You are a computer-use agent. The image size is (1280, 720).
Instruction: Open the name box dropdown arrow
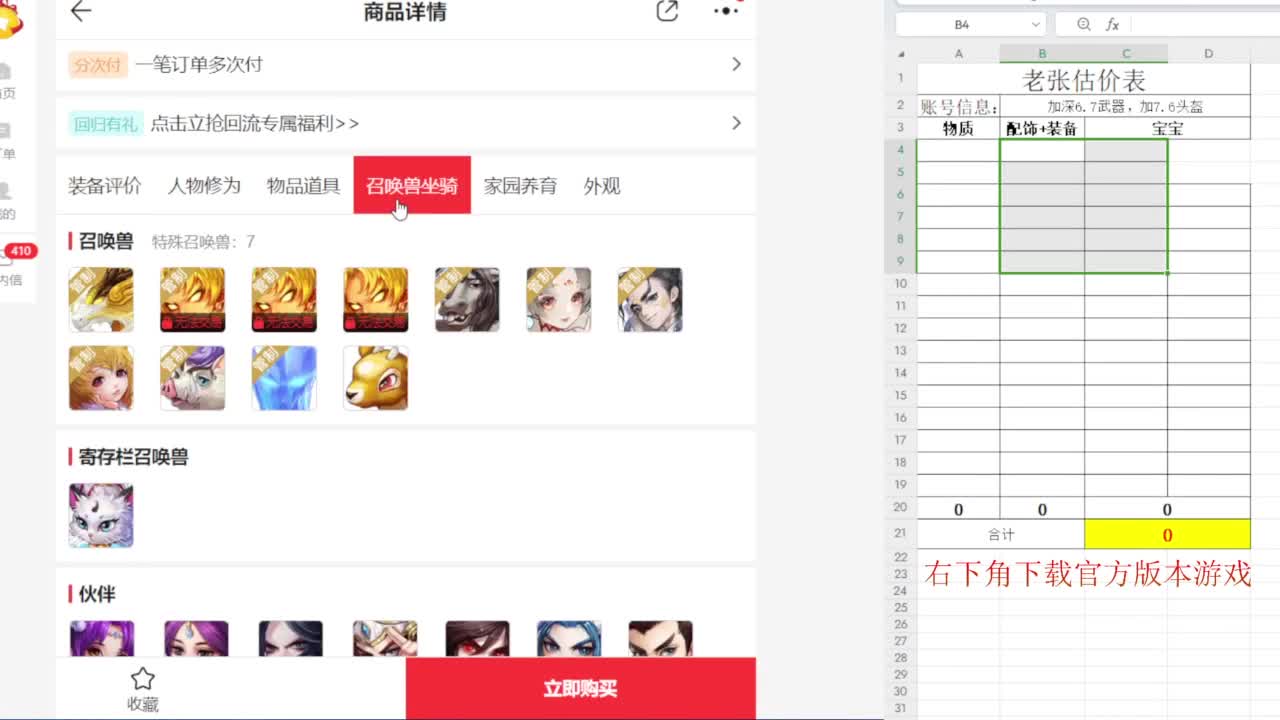click(x=1035, y=24)
